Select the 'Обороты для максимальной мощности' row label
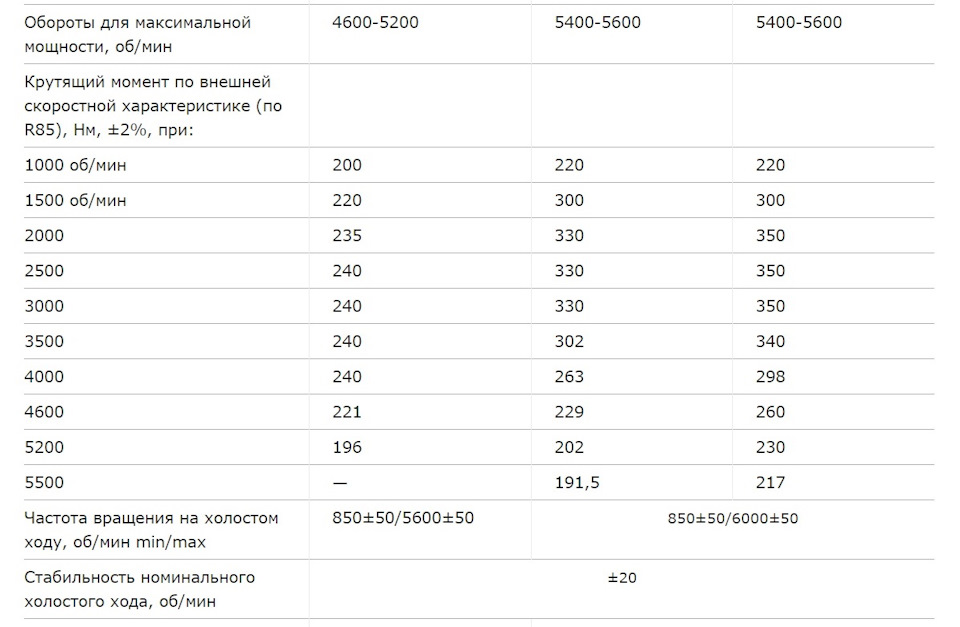Screen dimensions: 960x627 click(137, 31)
